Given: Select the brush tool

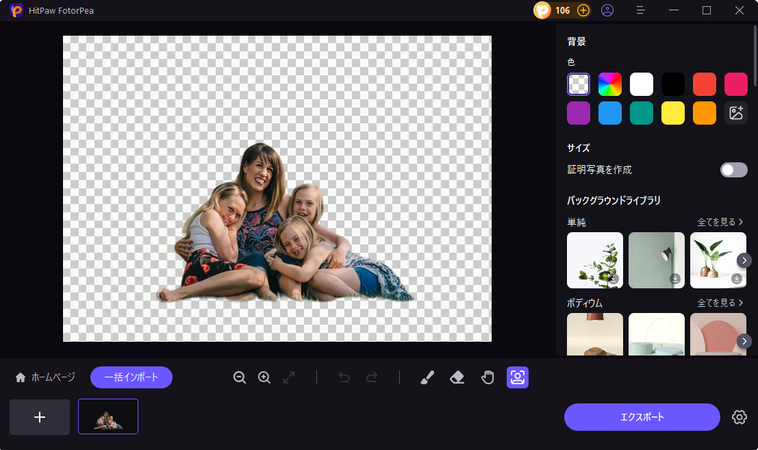Looking at the screenshot, I should [x=426, y=377].
